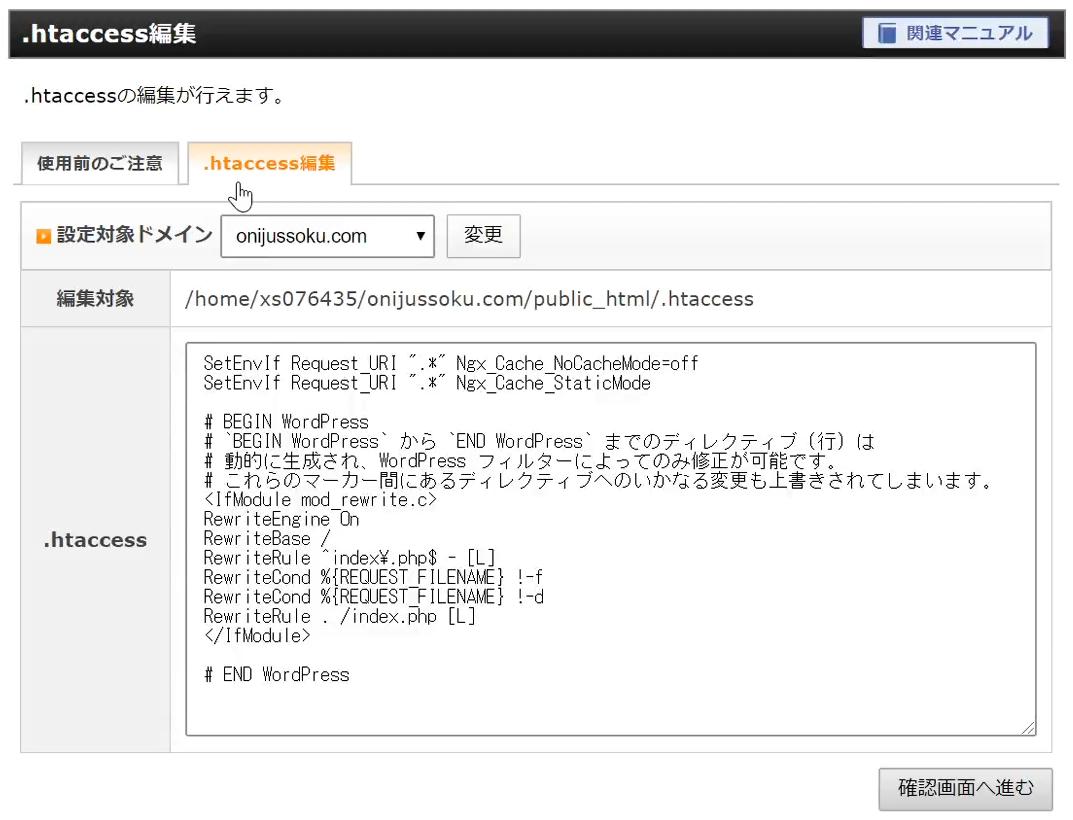
Task: Open the onijussoku.com domain dropdown
Action: click(x=327, y=236)
